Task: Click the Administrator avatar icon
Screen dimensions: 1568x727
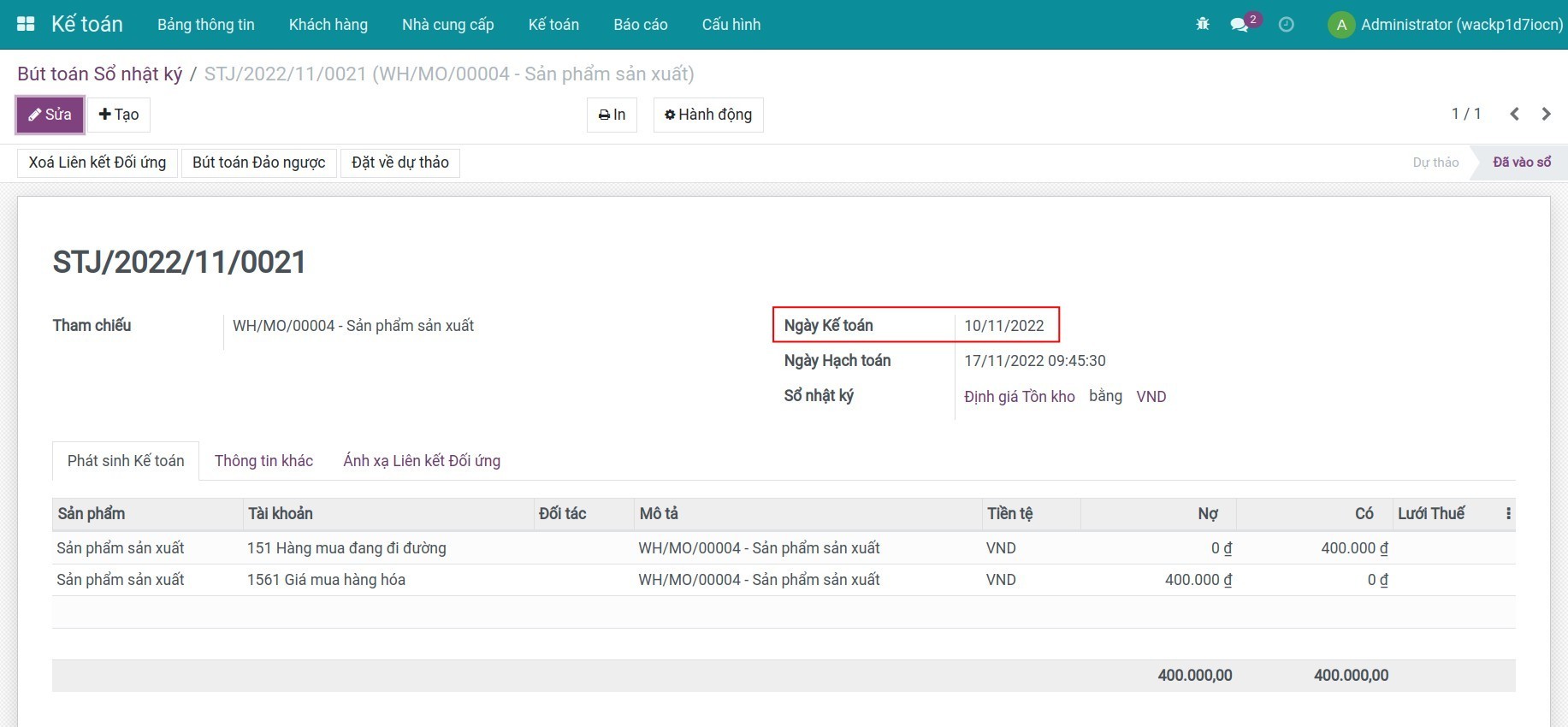Action: 1340,25
